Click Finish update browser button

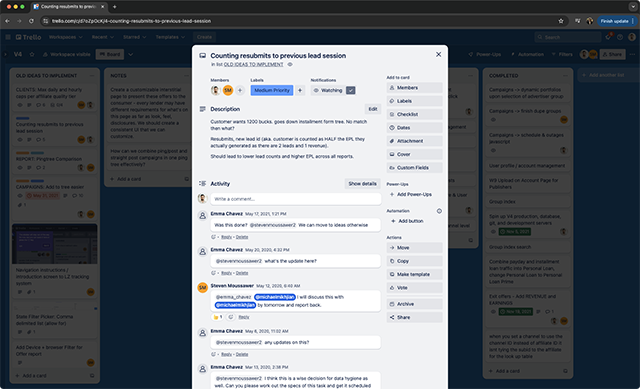(x=617, y=21)
